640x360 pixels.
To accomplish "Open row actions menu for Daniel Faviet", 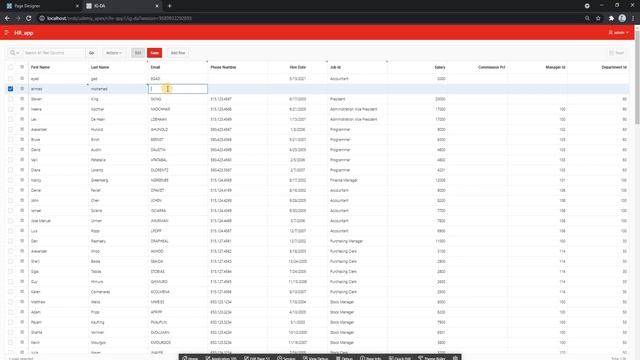I will click(x=22, y=190).
